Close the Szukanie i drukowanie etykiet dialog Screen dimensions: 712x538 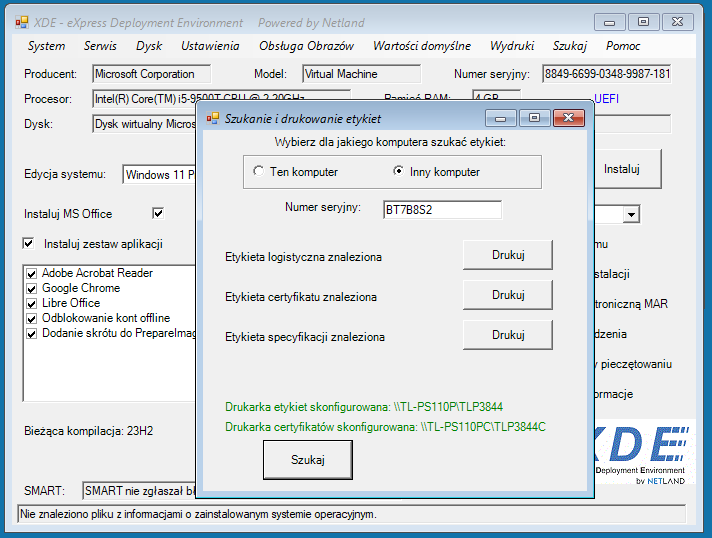(568, 118)
